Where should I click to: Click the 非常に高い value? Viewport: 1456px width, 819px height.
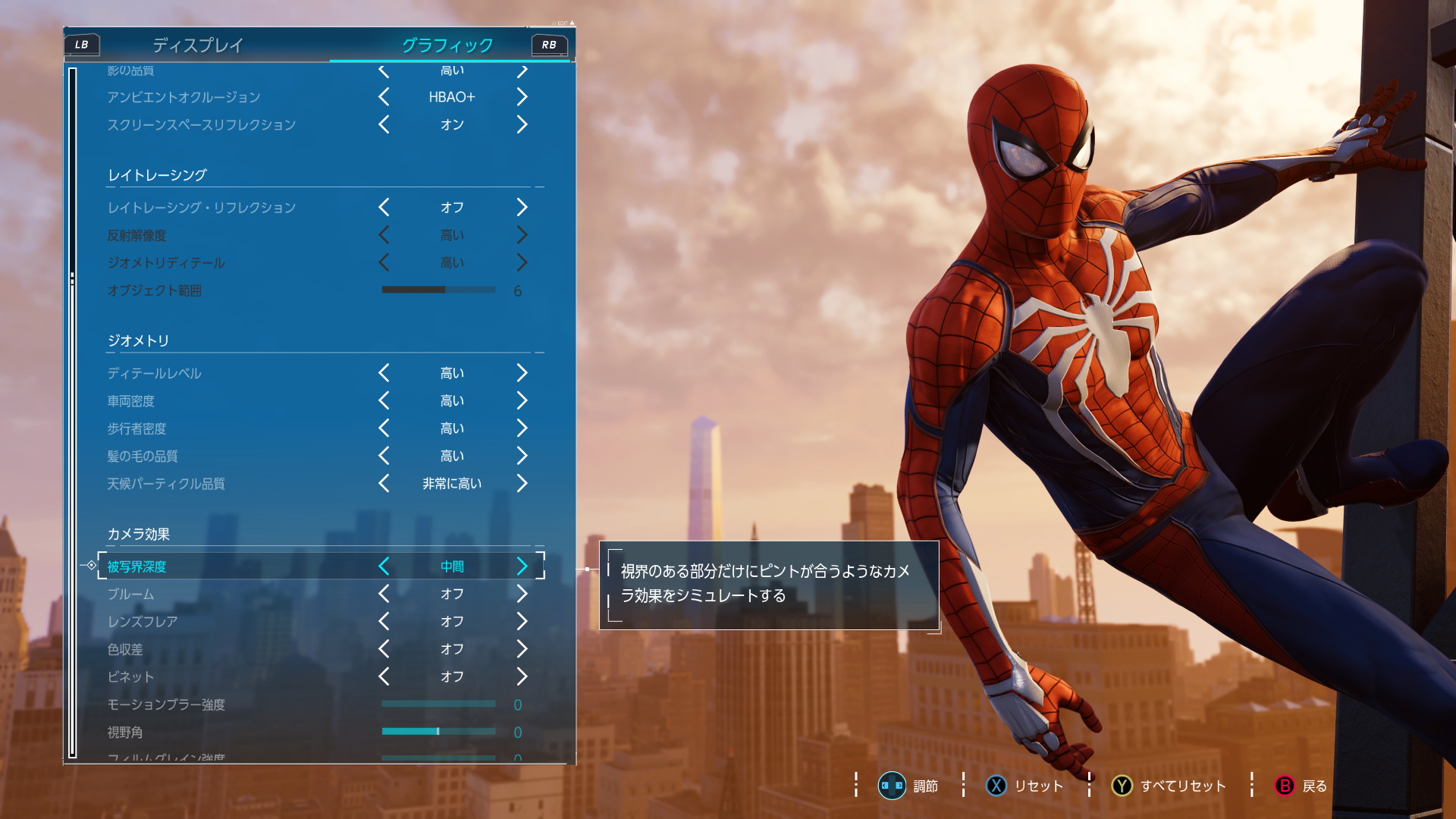click(452, 483)
